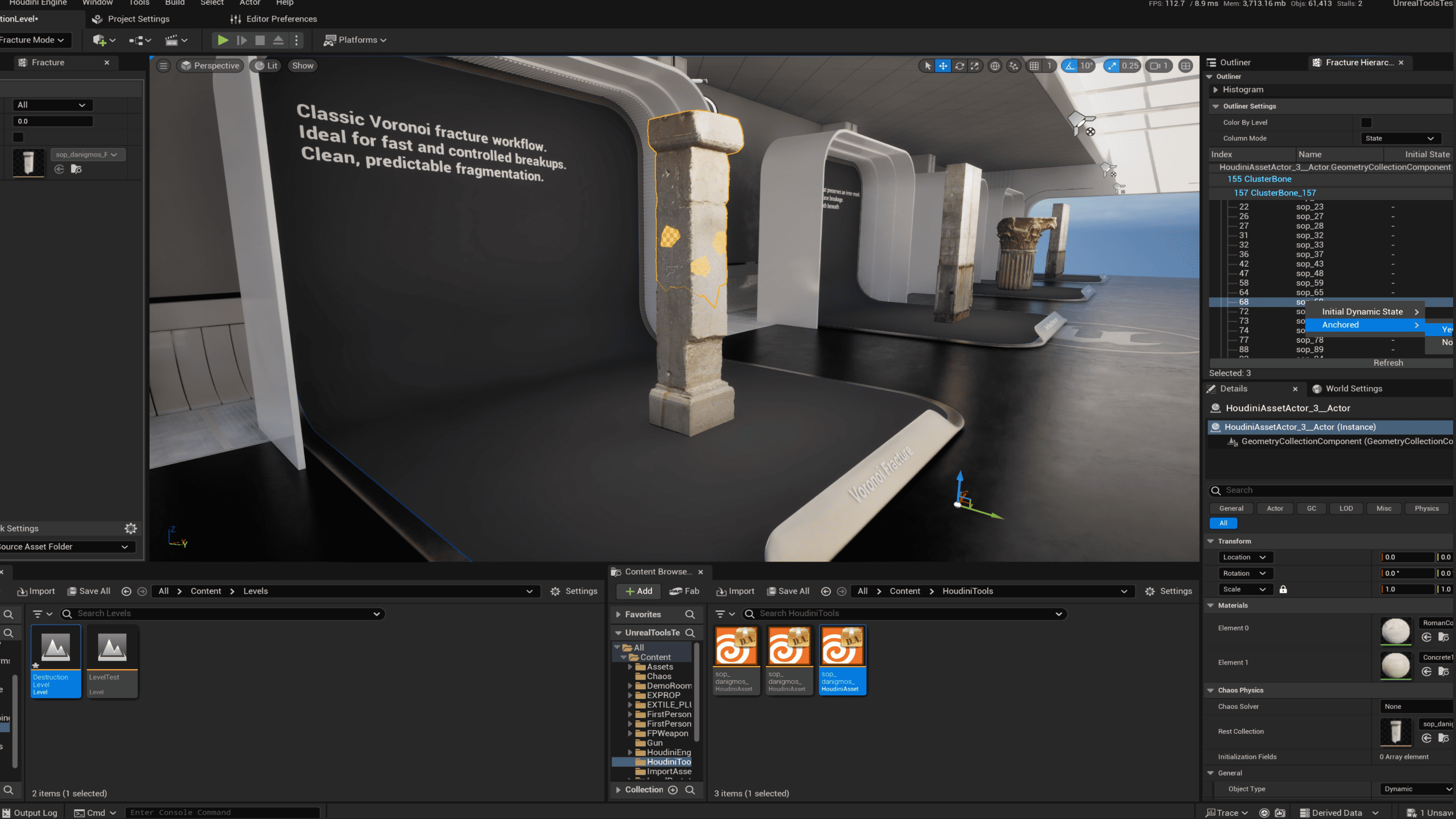Click the Refresh button in hierarchy

pyautogui.click(x=1388, y=363)
